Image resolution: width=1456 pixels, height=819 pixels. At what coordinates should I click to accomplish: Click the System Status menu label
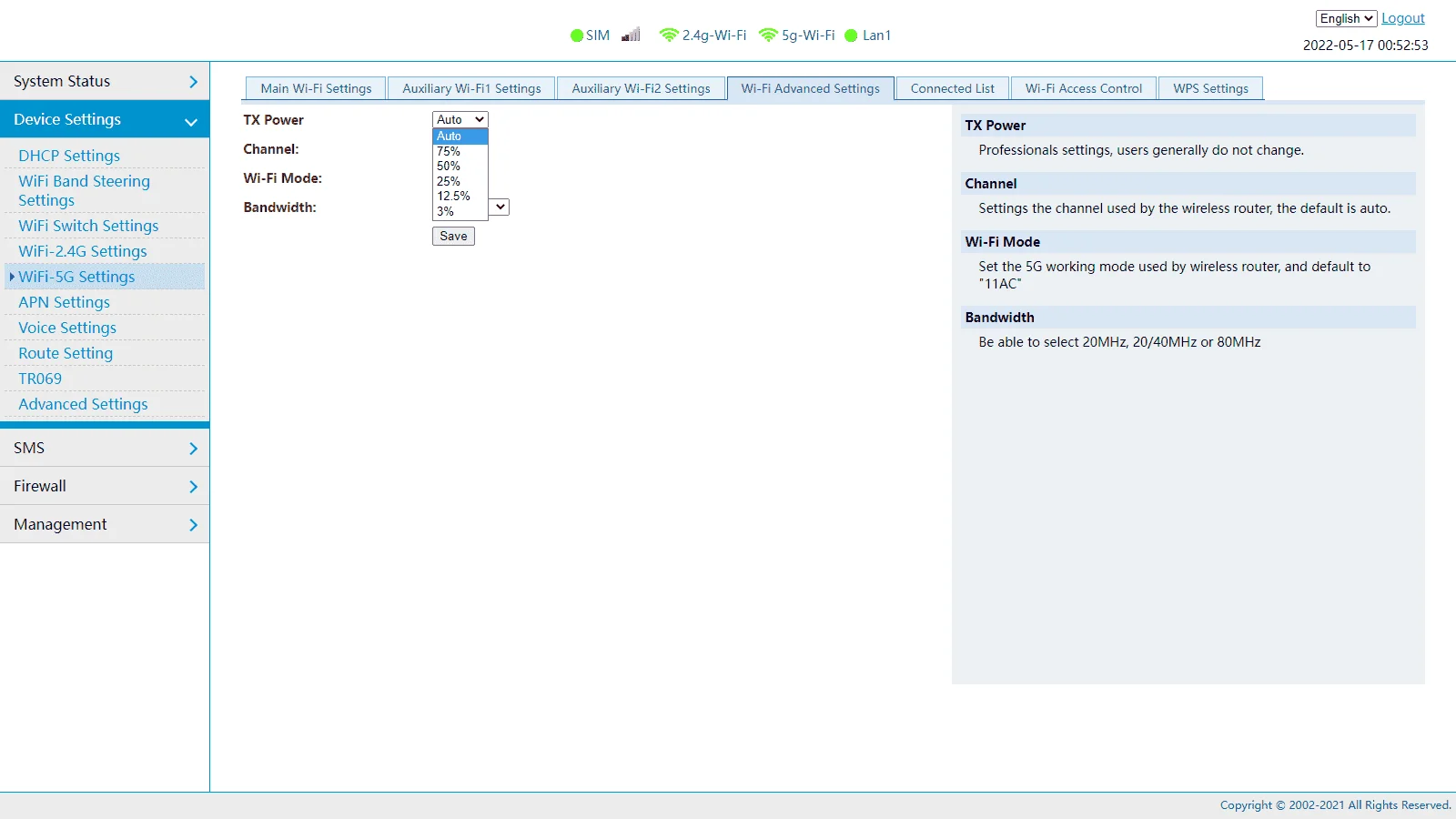click(62, 81)
